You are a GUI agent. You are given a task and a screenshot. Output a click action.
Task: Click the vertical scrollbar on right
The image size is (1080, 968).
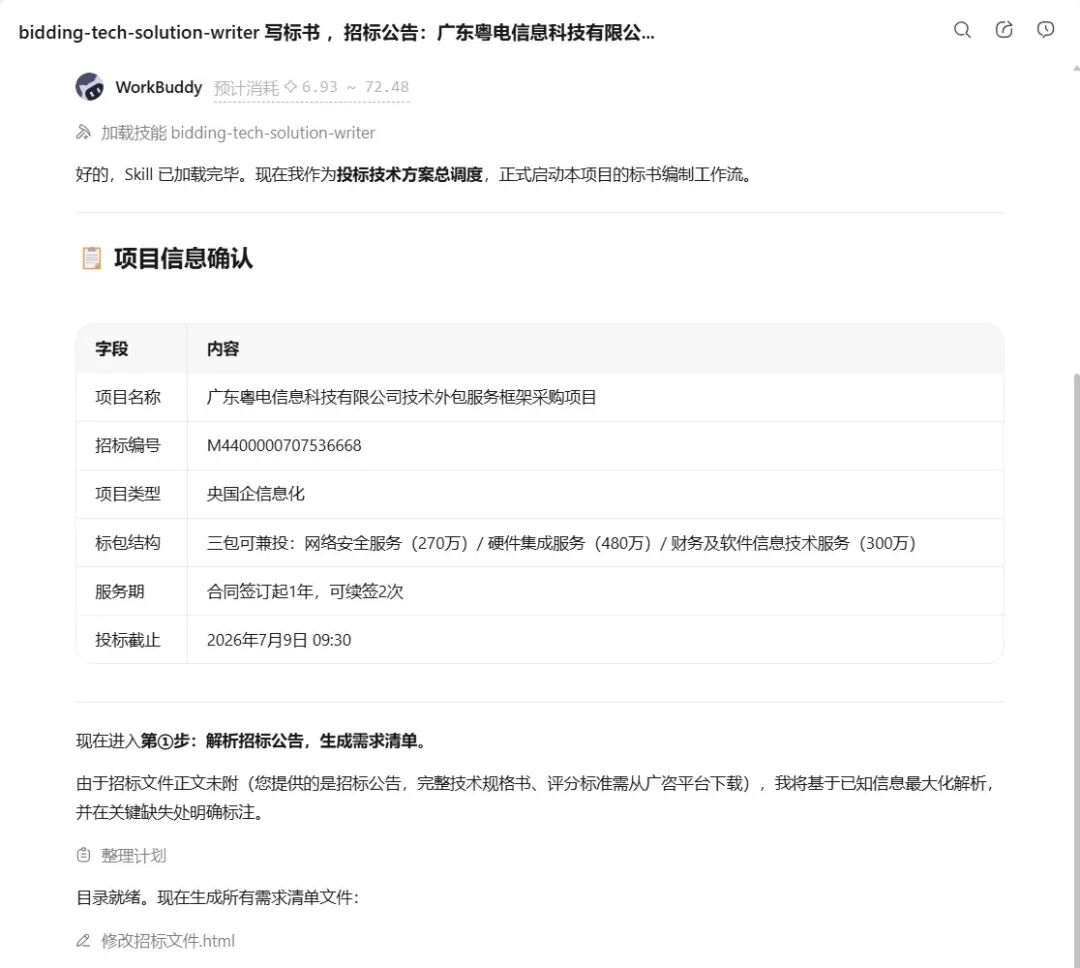[1076, 668]
